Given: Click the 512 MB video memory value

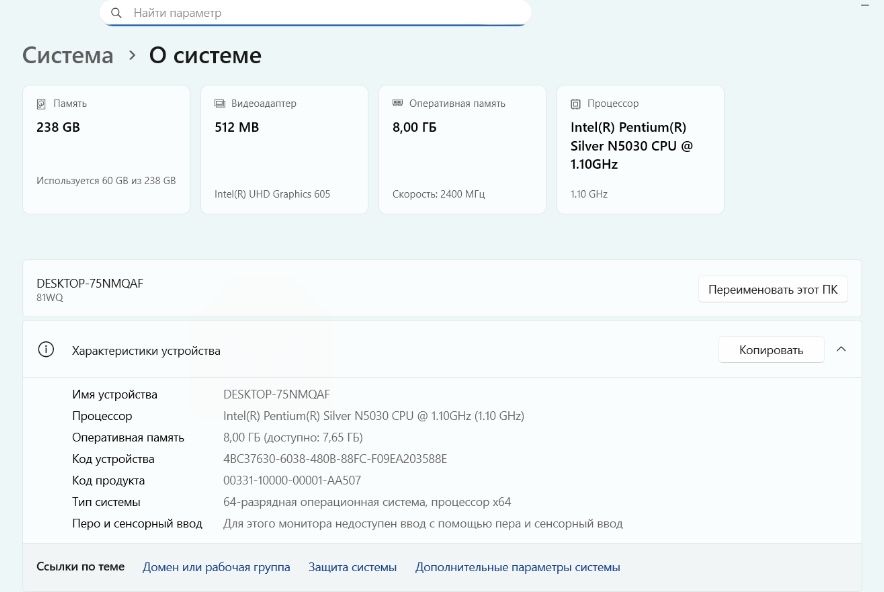Looking at the screenshot, I should click(x=237, y=127).
